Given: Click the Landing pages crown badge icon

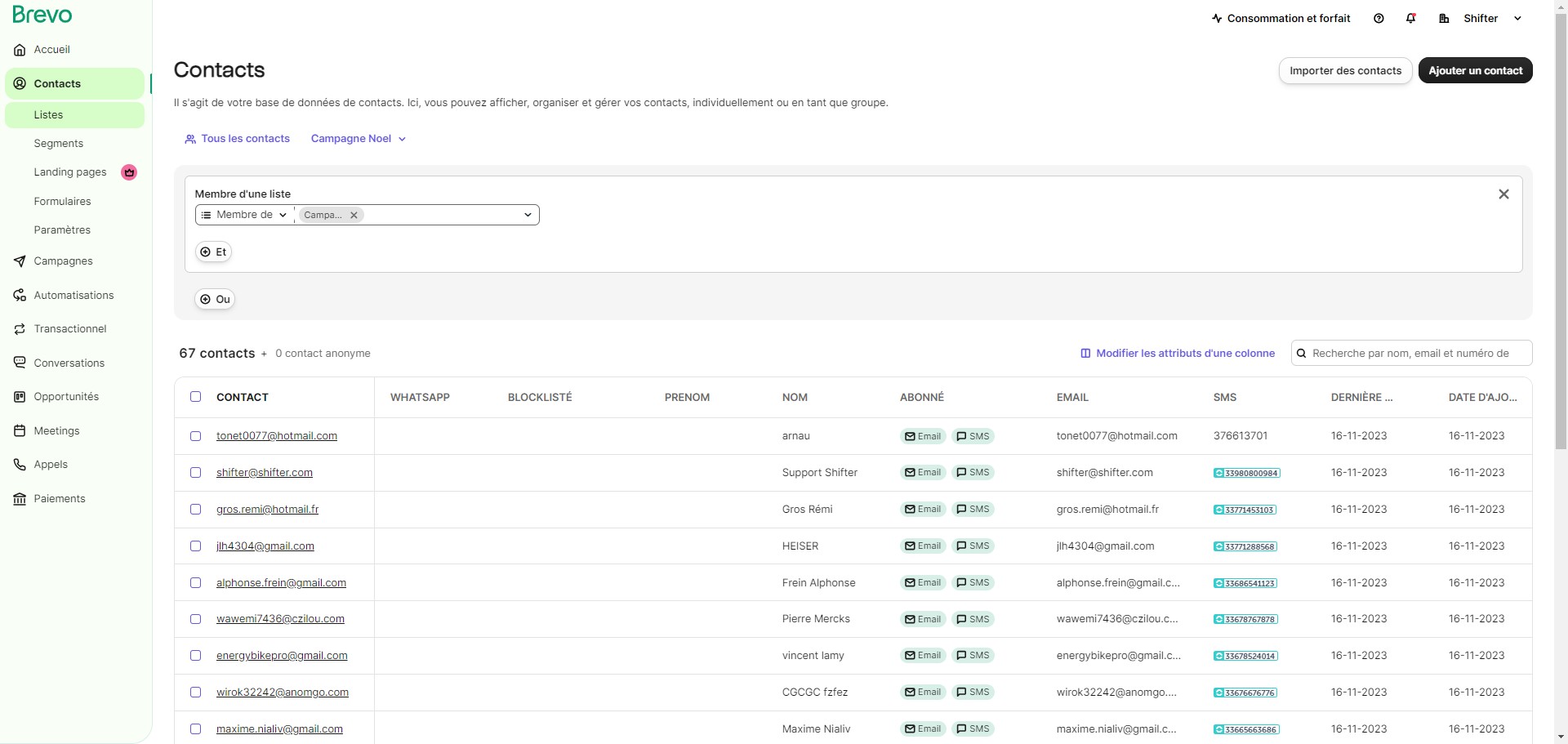Looking at the screenshot, I should [129, 172].
